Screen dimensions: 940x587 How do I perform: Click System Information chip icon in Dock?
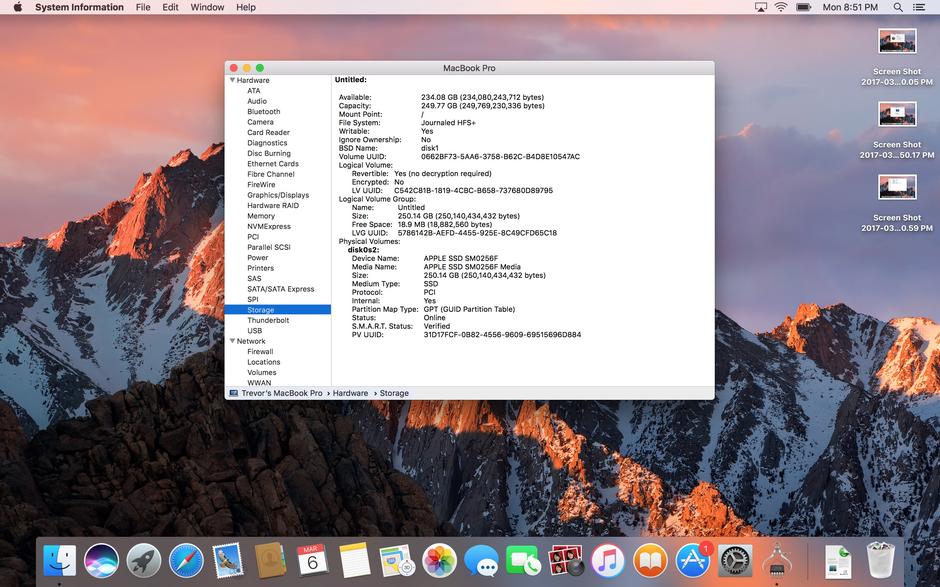click(776, 561)
